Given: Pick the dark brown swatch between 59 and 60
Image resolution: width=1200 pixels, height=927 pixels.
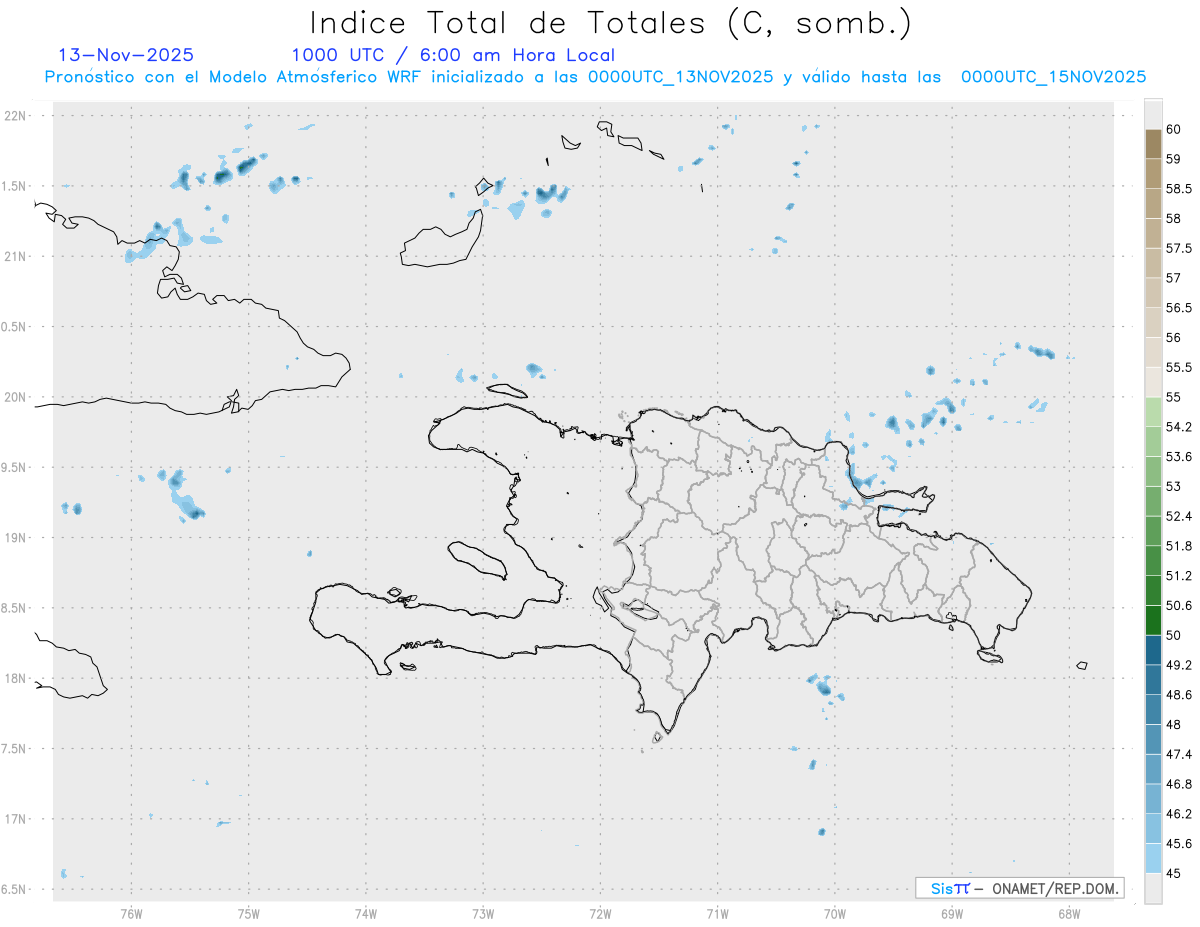Looking at the screenshot, I should pyautogui.click(x=1153, y=144).
